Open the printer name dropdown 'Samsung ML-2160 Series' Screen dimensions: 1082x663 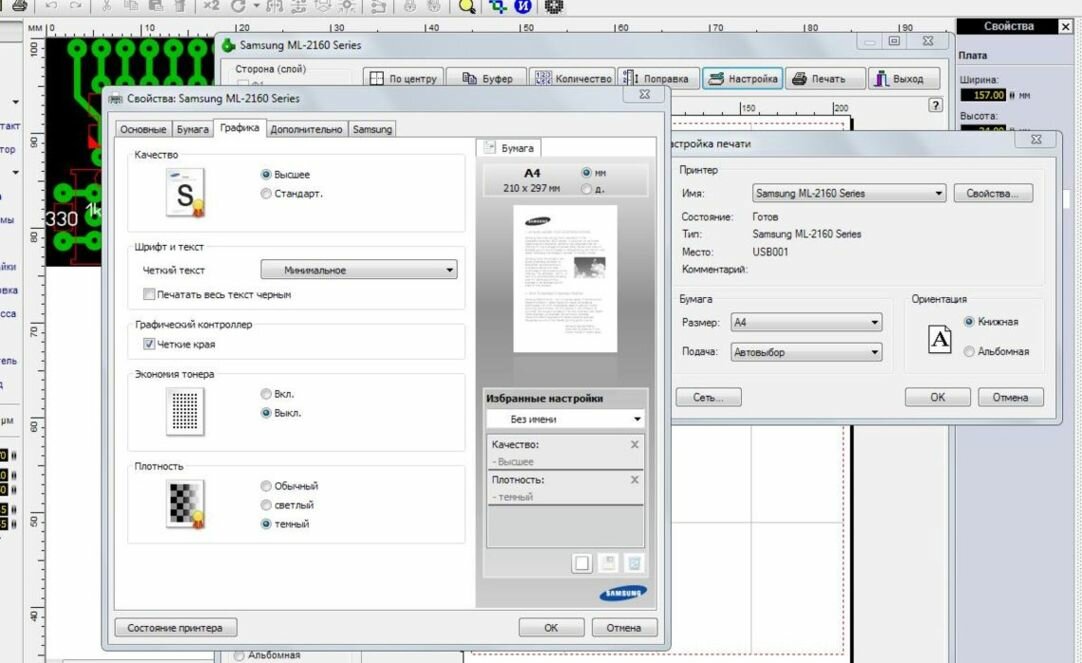click(848, 193)
